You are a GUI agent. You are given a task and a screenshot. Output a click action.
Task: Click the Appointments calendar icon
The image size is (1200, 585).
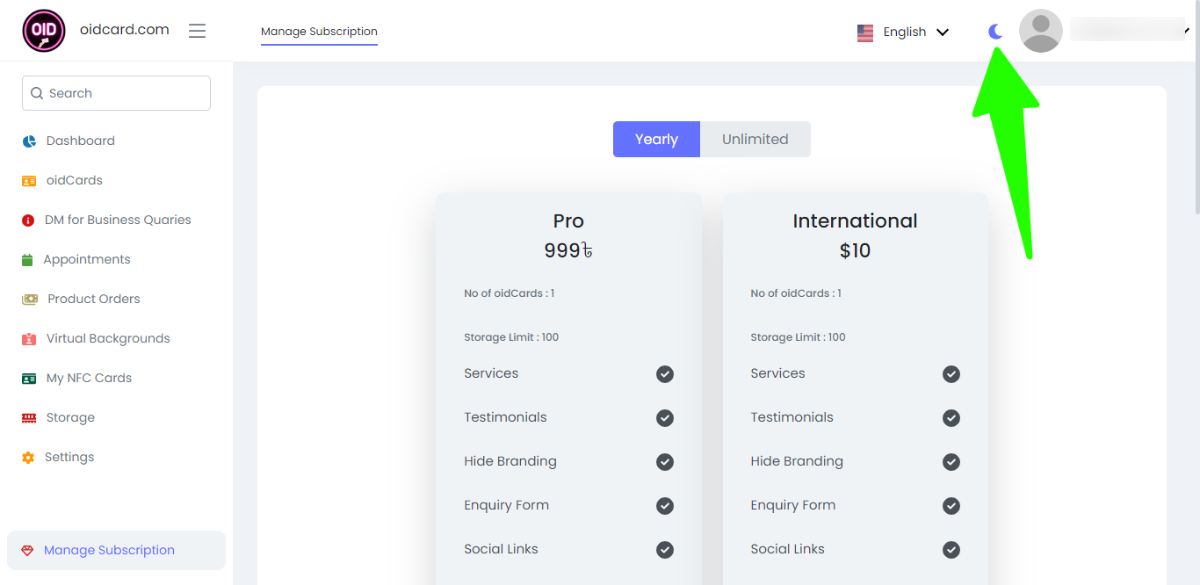pos(28,260)
